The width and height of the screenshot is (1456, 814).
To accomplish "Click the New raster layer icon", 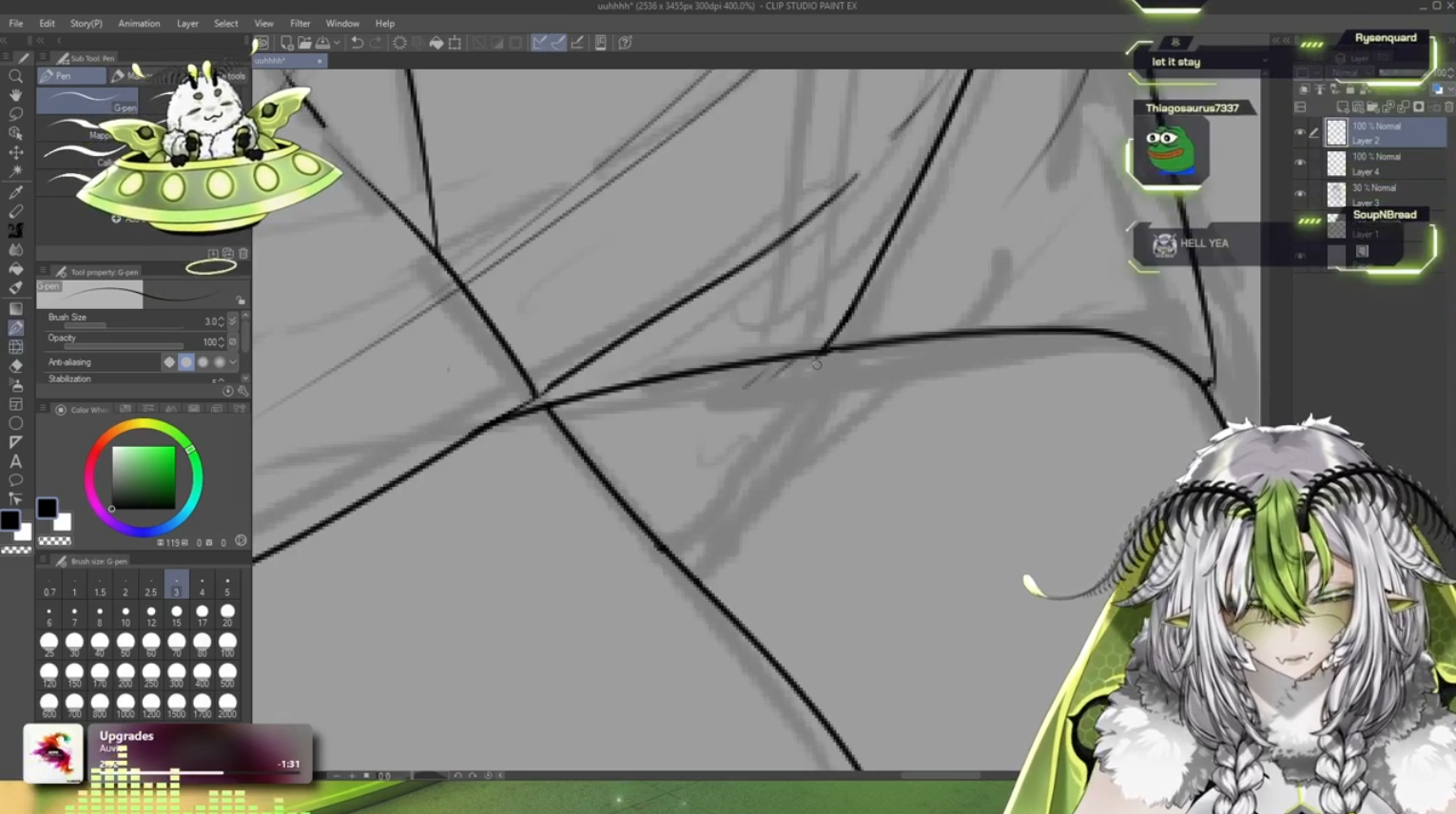I will 1342,107.
